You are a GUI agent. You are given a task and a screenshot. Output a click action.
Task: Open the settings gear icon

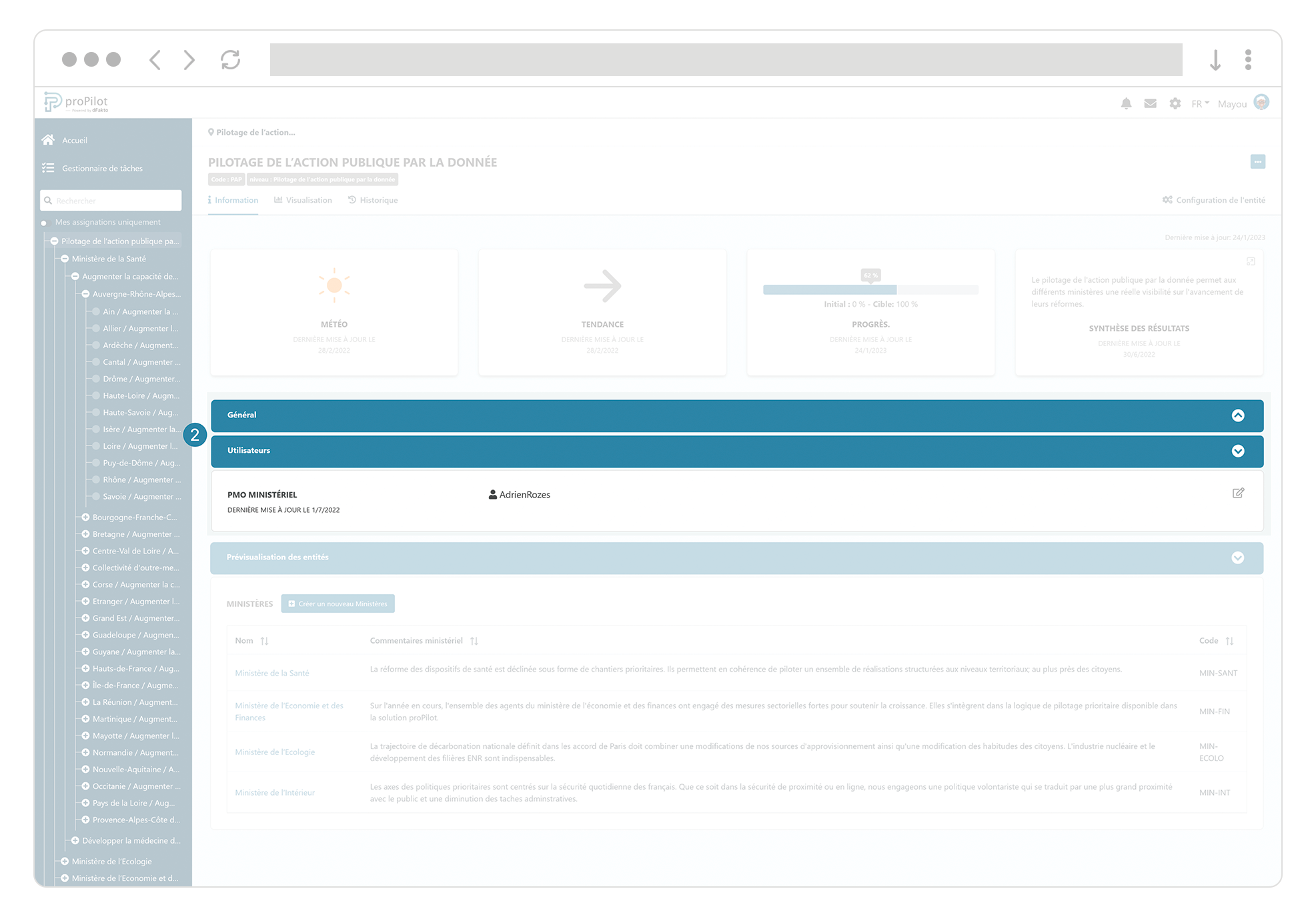(1175, 103)
